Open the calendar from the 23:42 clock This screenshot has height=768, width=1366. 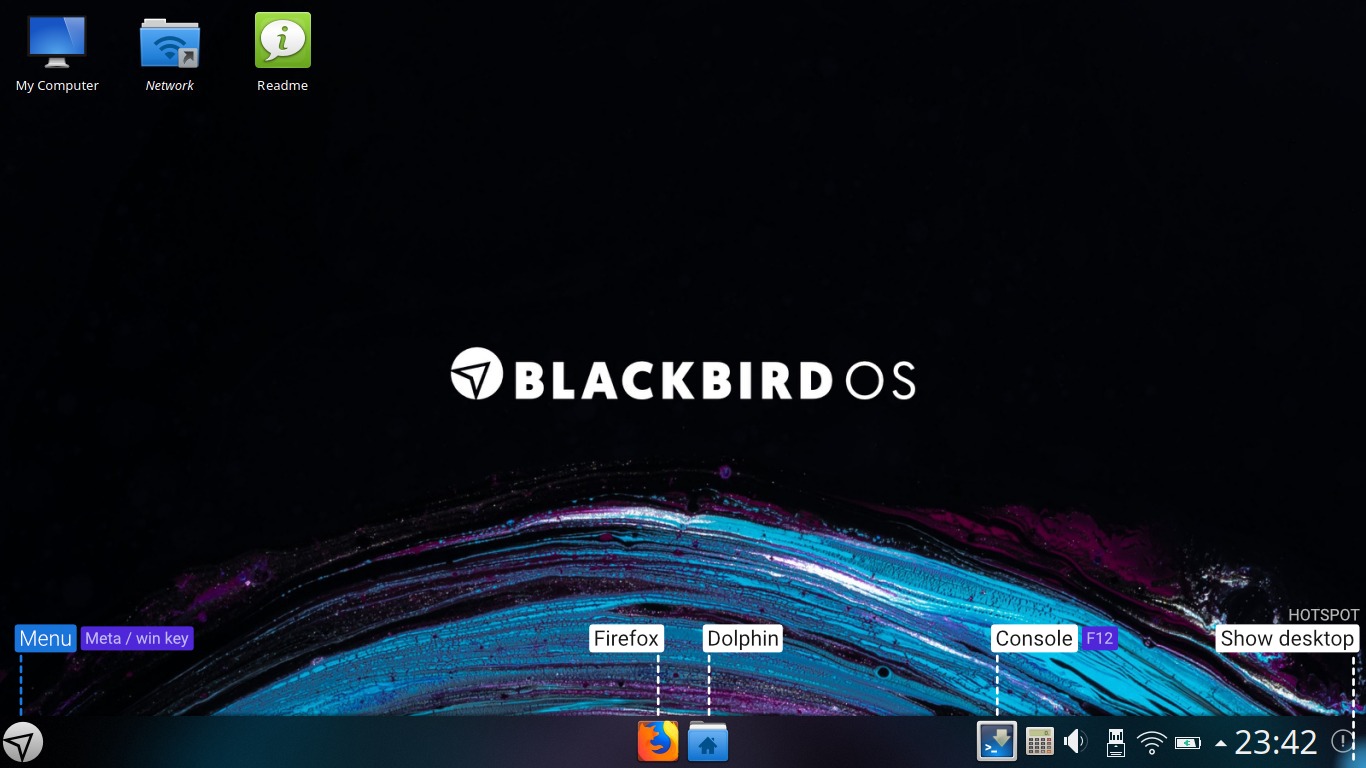tap(1276, 742)
